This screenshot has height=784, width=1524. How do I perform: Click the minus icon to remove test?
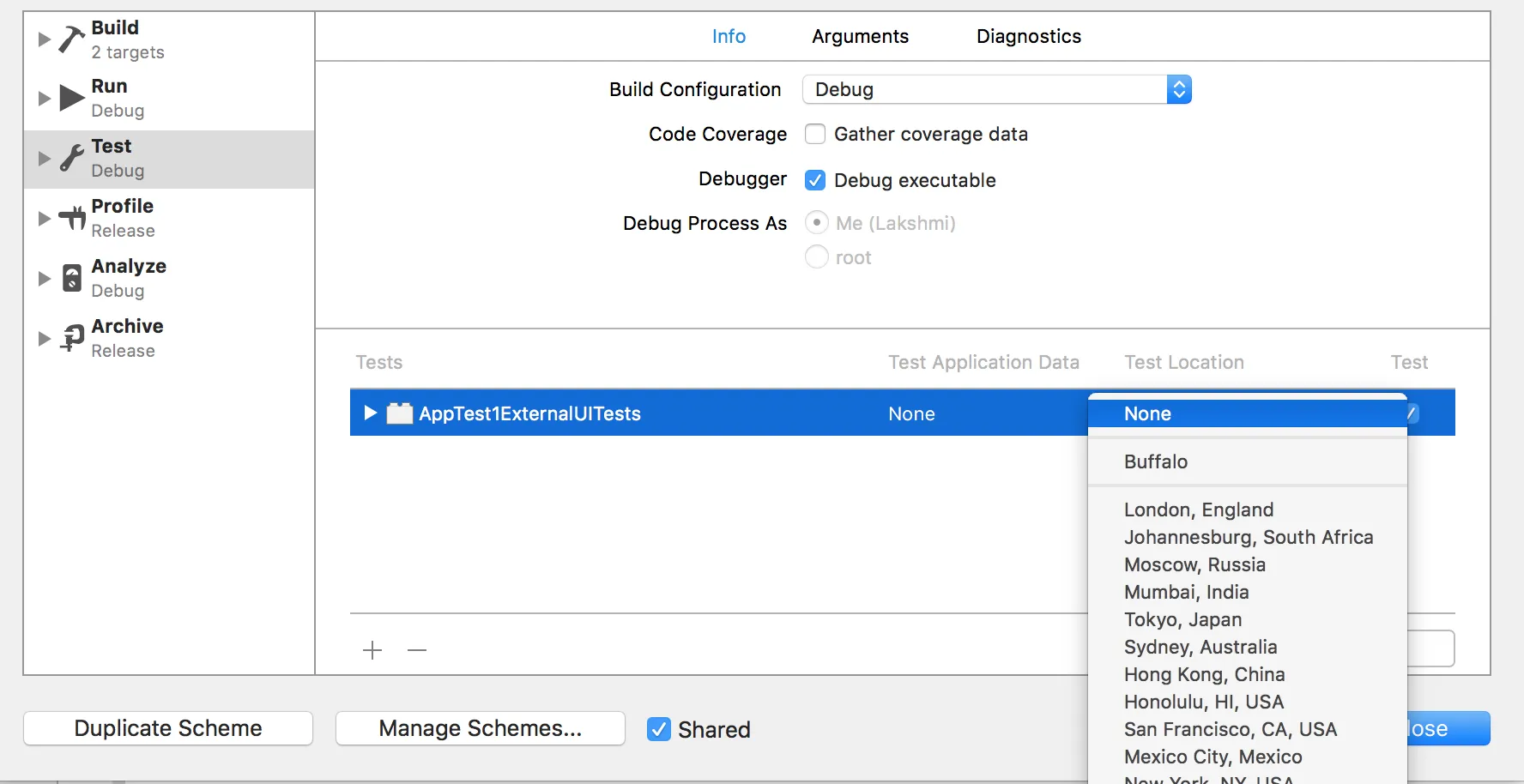[417, 650]
